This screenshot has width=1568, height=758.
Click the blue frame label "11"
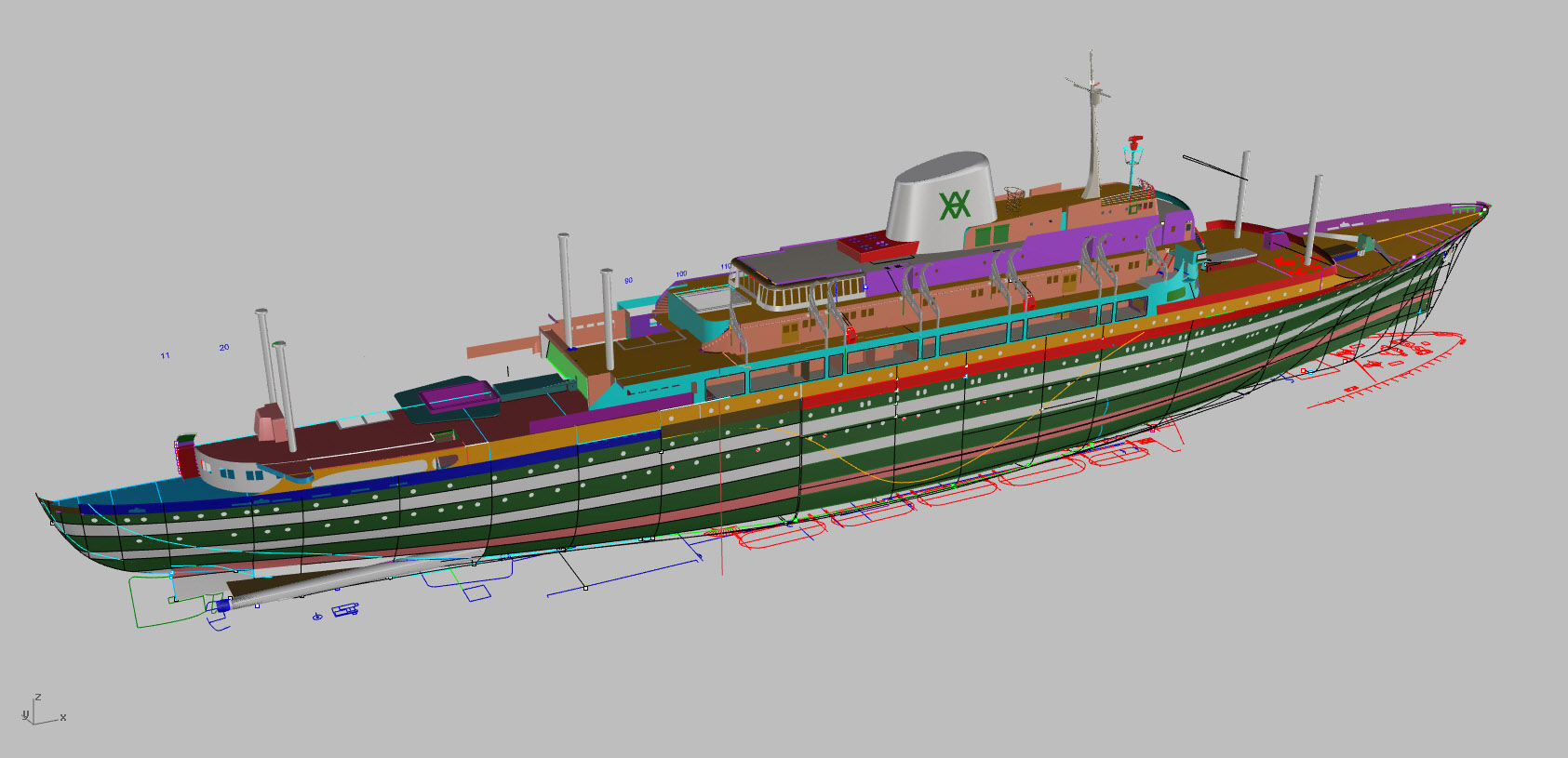[x=165, y=355]
